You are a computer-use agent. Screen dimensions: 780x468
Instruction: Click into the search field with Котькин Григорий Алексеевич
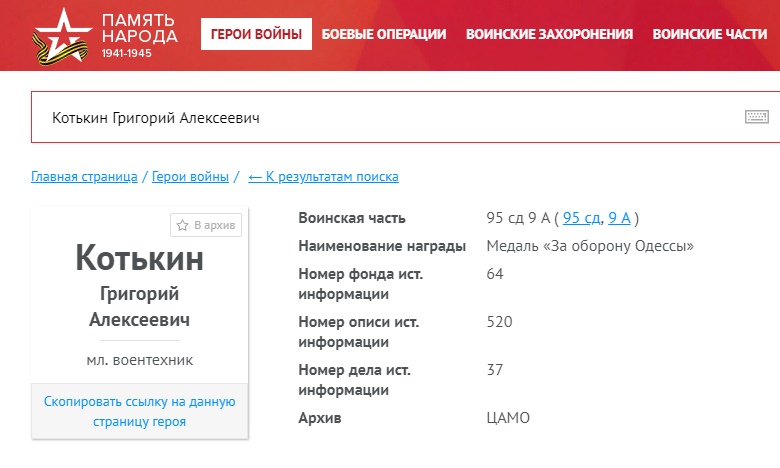coord(388,117)
